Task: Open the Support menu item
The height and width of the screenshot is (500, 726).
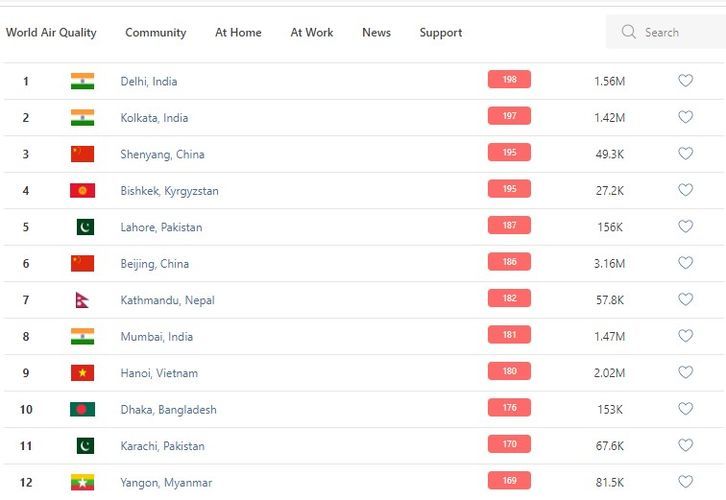Action: click(x=440, y=32)
